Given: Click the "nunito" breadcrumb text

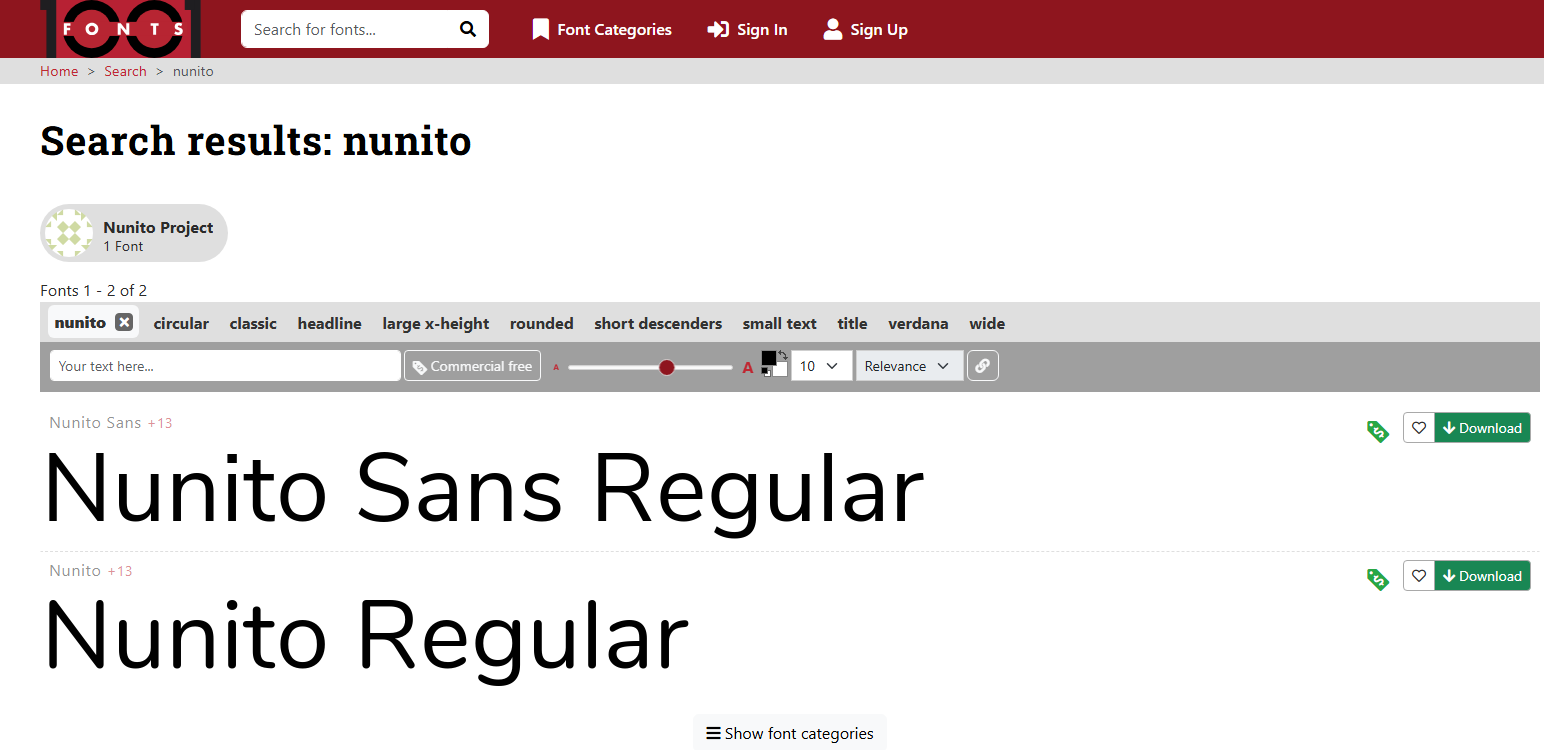Looking at the screenshot, I should (x=193, y=71).
